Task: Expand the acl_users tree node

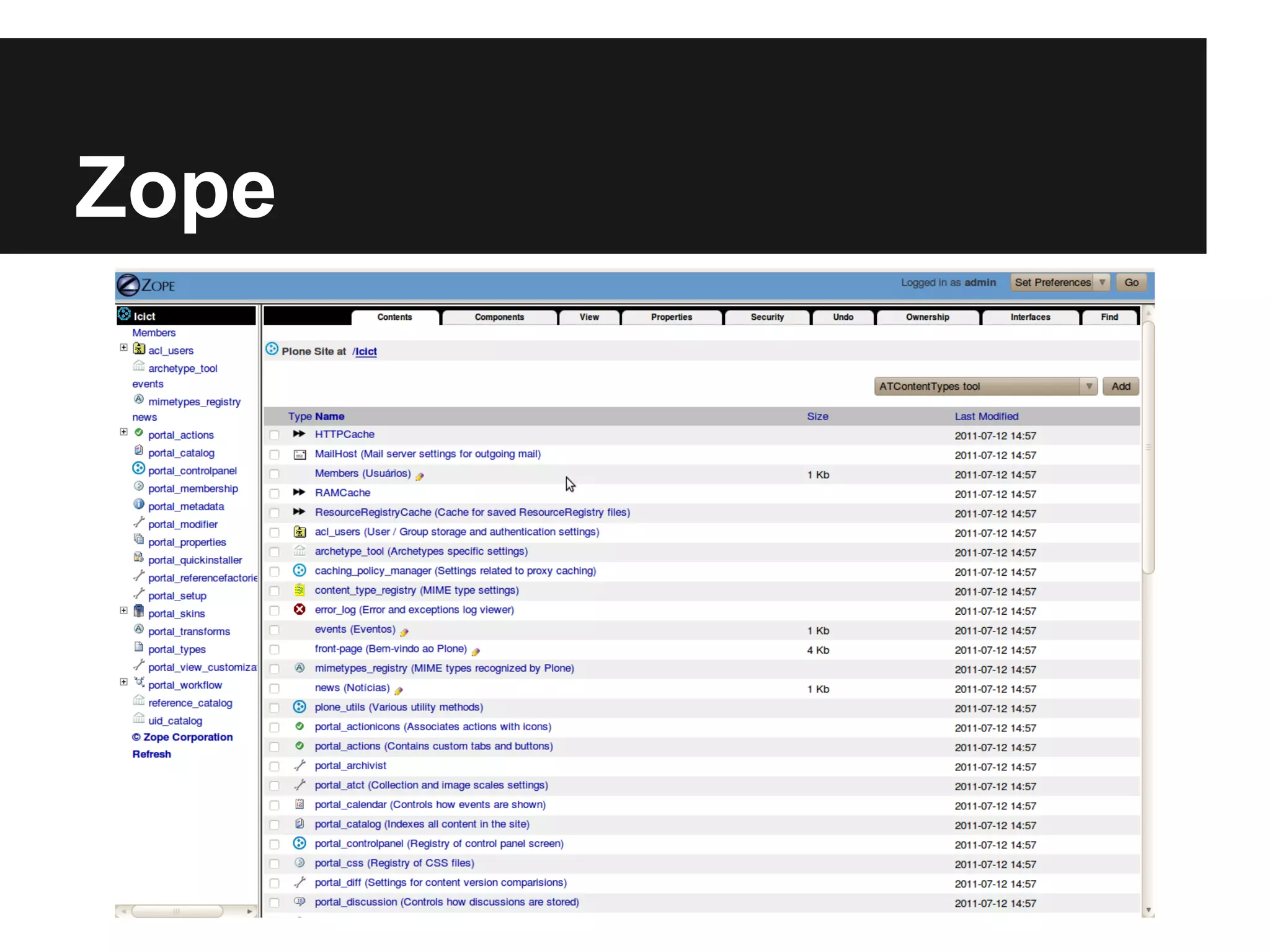Action: click(123, 348)
